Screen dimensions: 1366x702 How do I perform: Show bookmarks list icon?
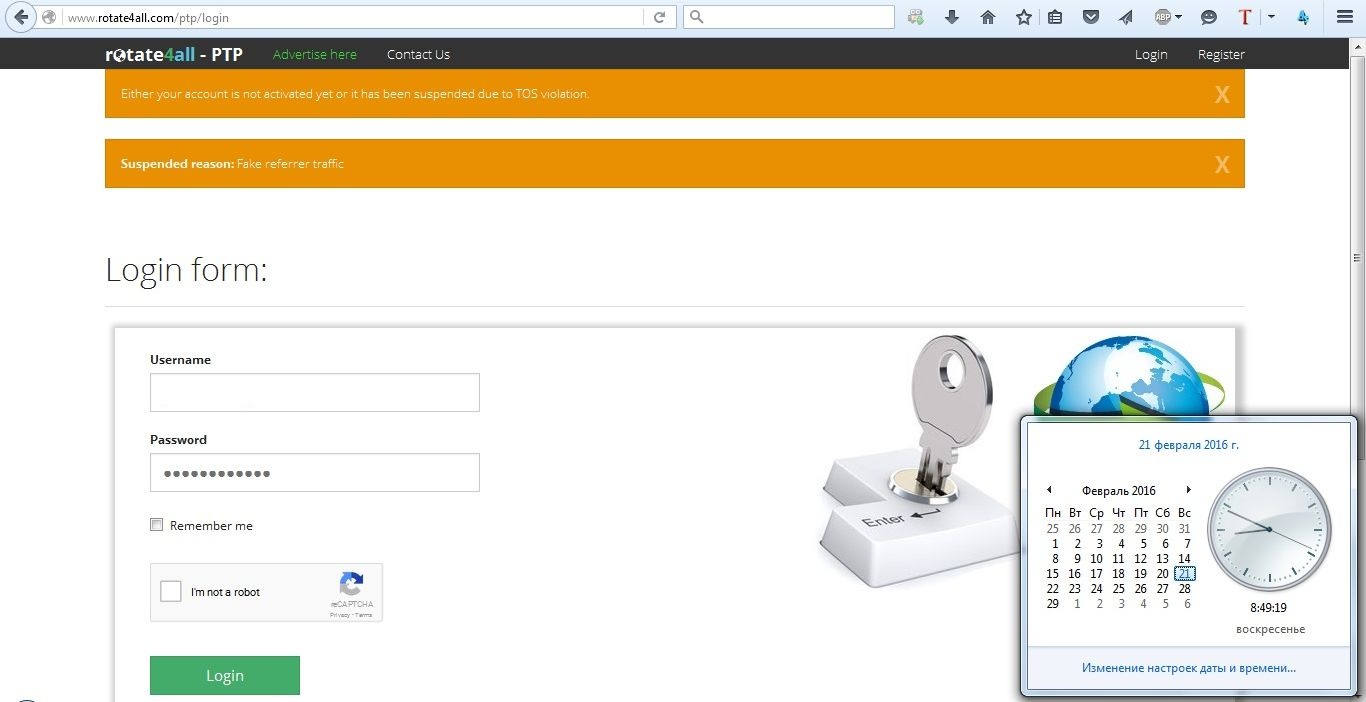pyautogui.click(x=1055, y=17)
